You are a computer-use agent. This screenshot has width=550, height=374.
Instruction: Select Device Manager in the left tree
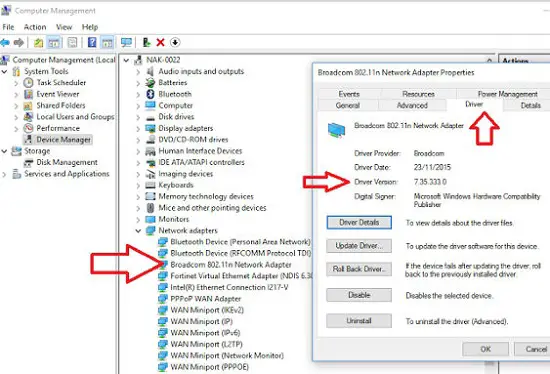pyautogui.click(x=63, y=140)
